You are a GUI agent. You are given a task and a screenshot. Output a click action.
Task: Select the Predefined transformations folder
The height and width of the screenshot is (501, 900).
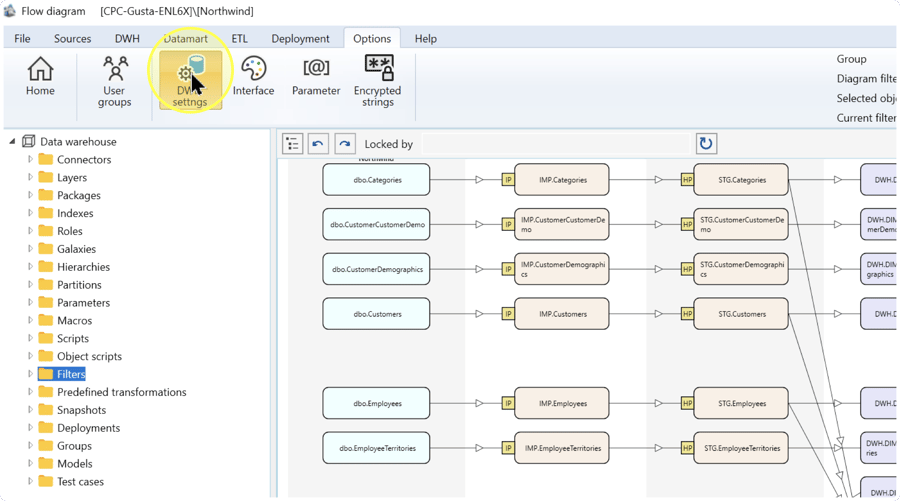[x=121, y=392]
